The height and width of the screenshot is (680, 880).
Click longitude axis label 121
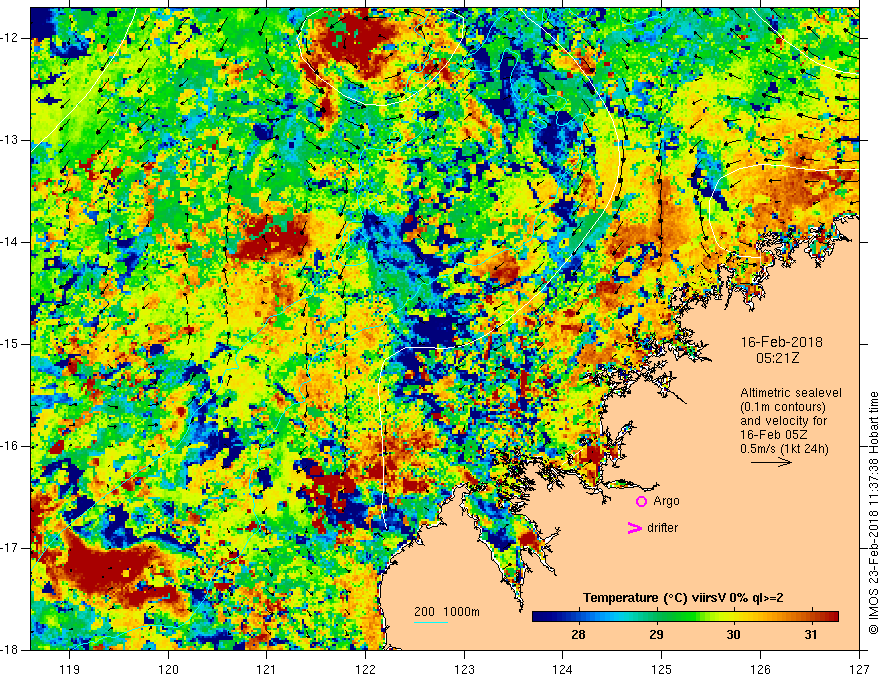click(267, 669)
